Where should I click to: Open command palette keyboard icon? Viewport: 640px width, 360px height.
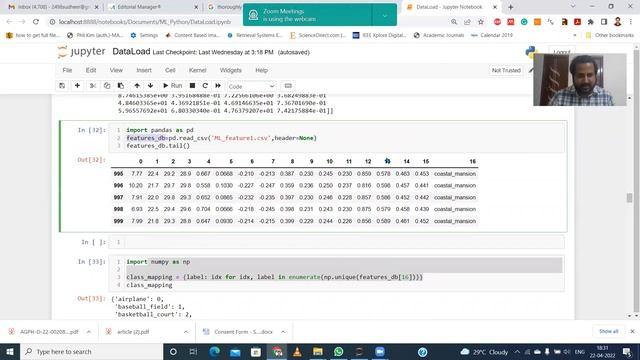(288, 86)
